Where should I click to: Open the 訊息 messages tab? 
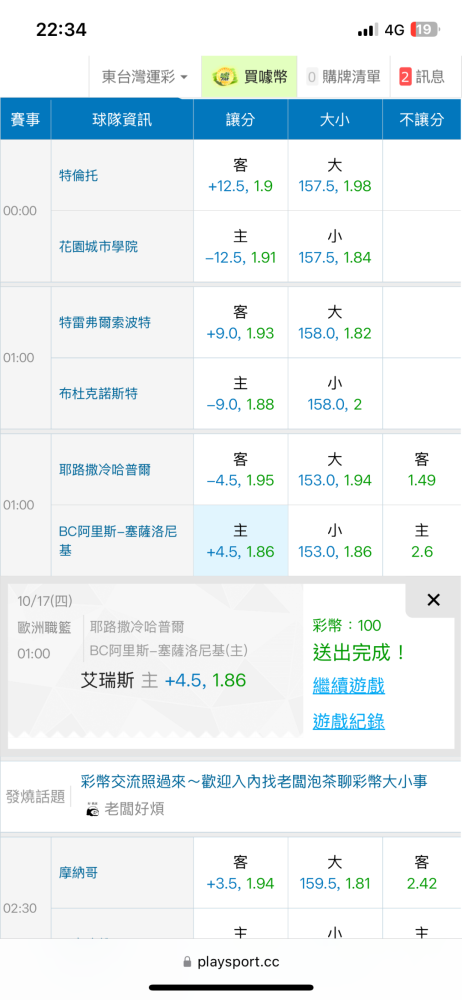[422, 77]
